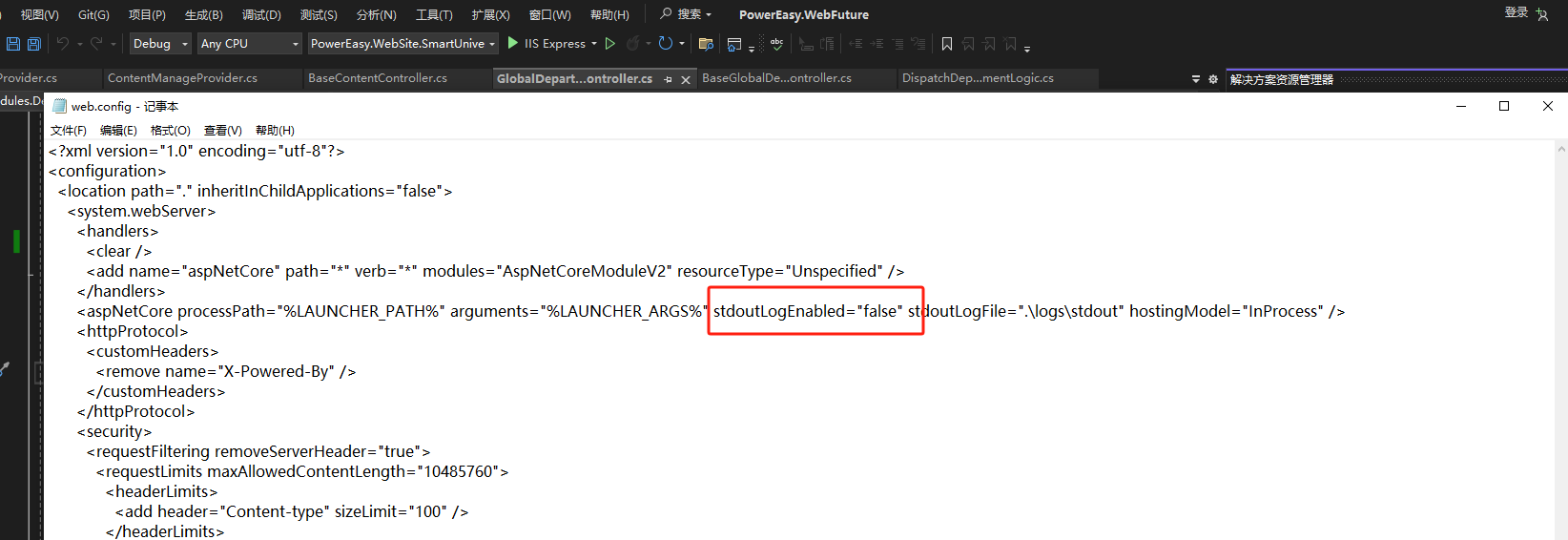Viewport: 1568px width, 540px height.
Task: Click Start Without Debugging outline arrow
Action: pyautogui.click(x=610, y=43)
